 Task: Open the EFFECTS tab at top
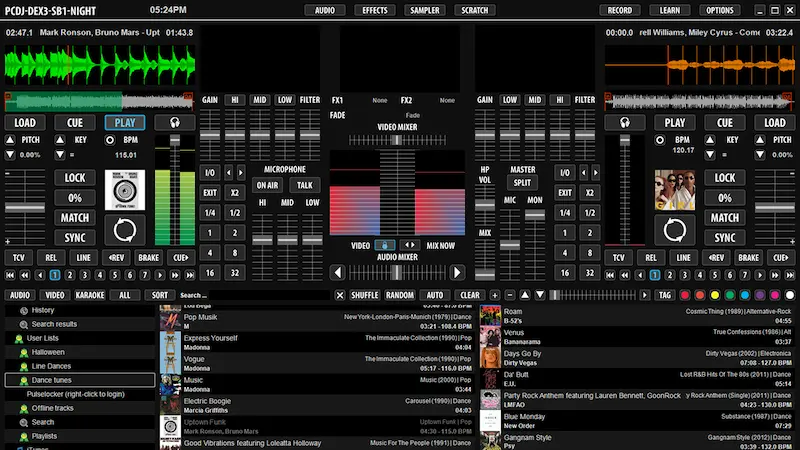coord(375,10)
